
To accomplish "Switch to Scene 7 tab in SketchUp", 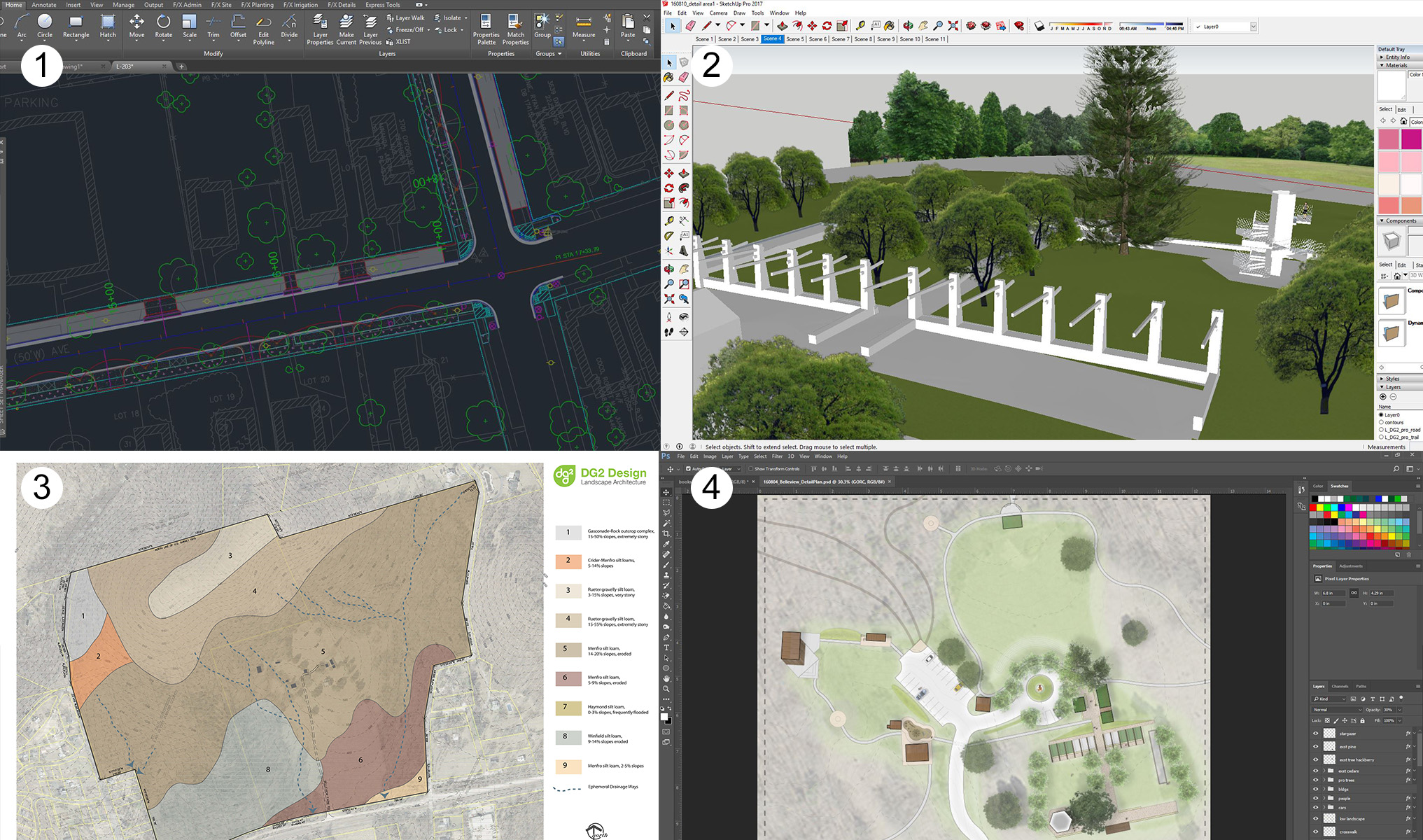I will point(840,39).
